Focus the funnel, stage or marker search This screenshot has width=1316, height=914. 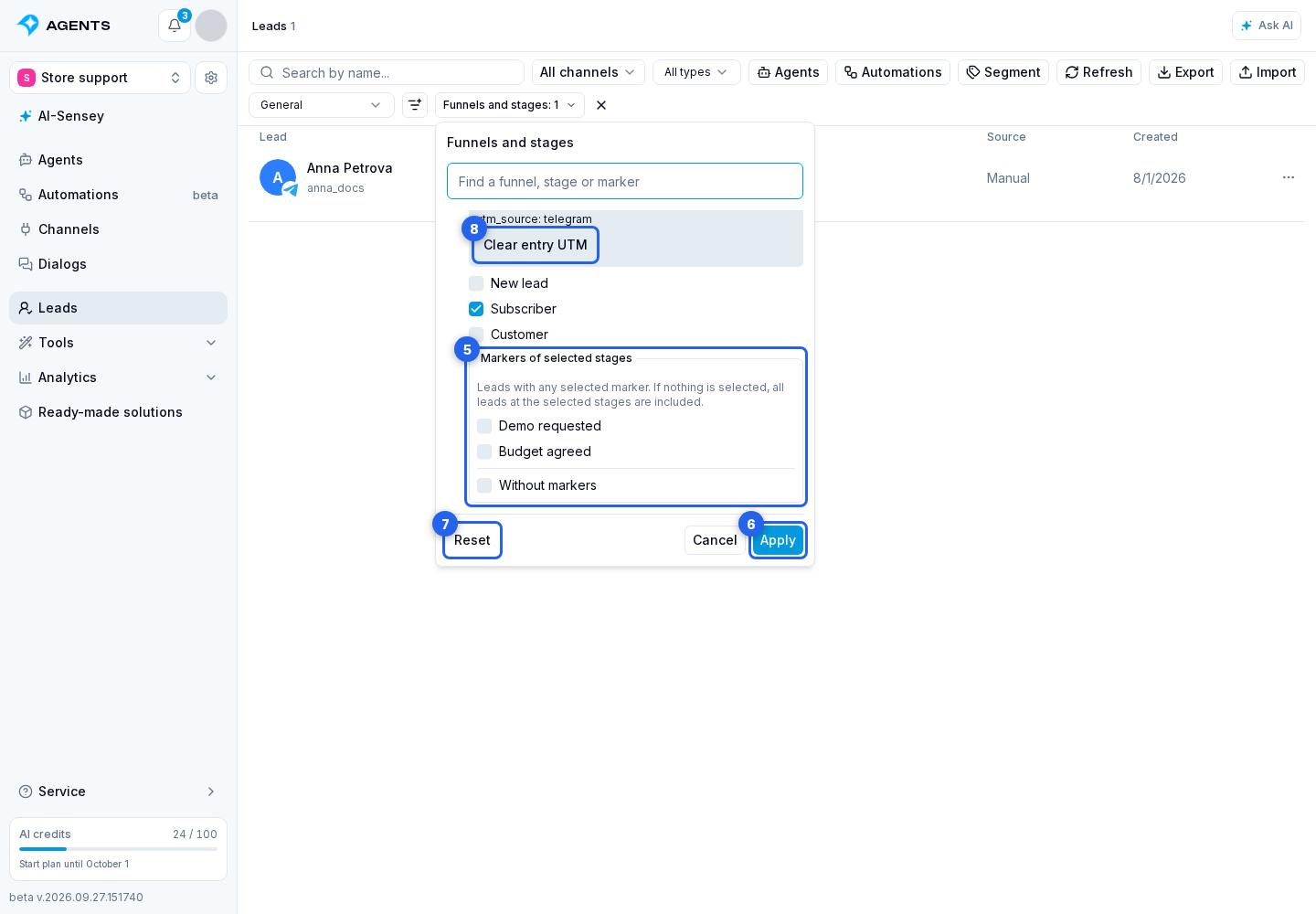click(x=625, y=181)
